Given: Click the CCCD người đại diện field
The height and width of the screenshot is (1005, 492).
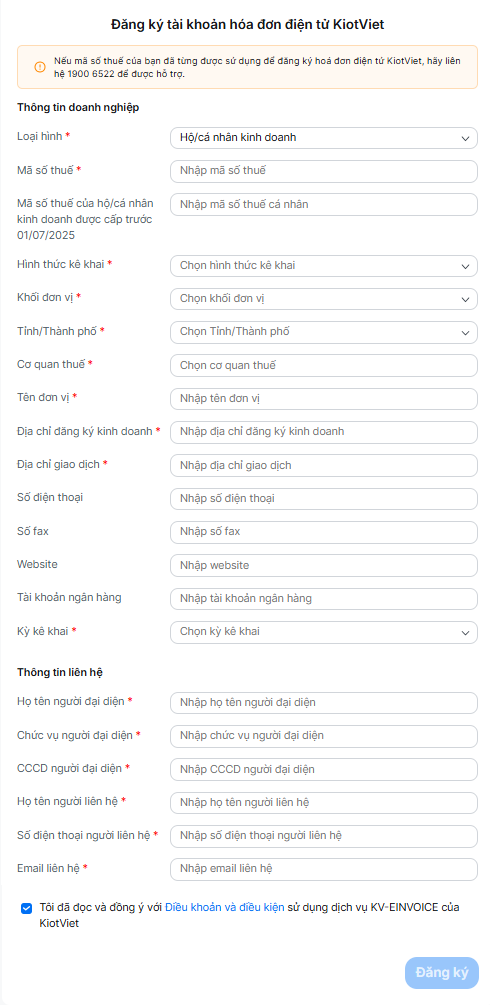Looking at the screenshot, I should tap(324, 769).
